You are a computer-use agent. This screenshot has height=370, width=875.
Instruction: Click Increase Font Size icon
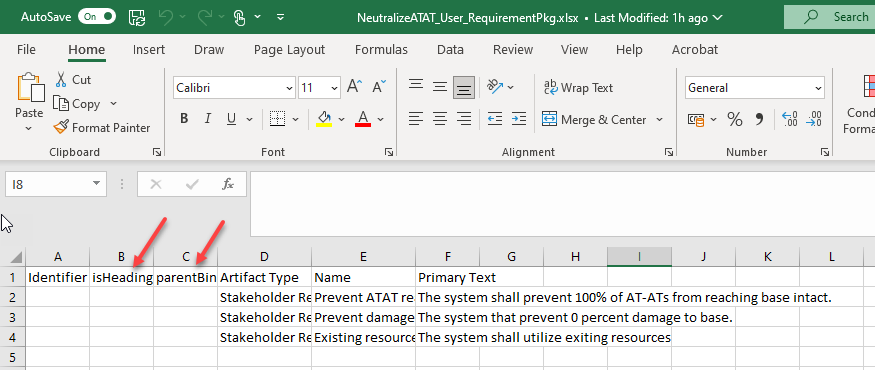355,87
